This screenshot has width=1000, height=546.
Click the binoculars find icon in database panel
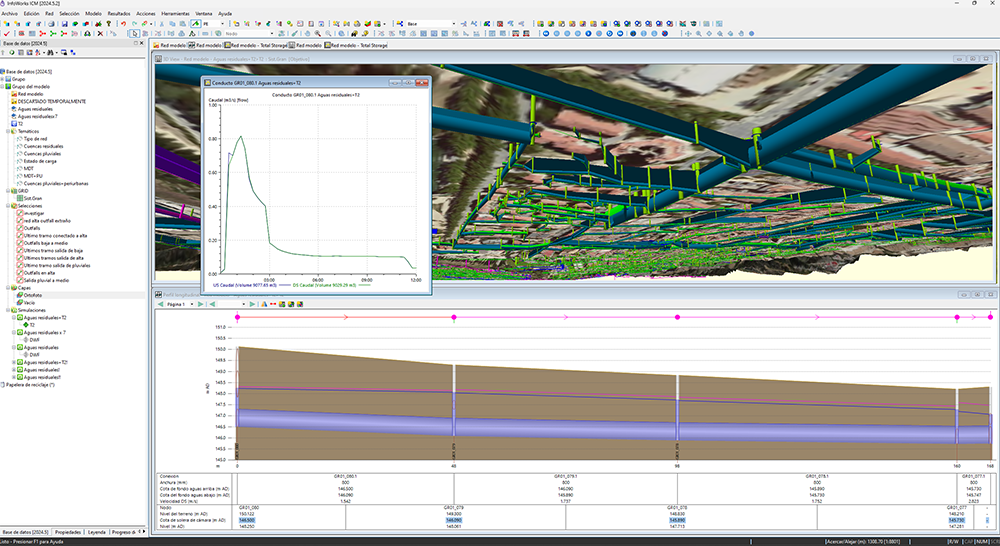(49, 53)
